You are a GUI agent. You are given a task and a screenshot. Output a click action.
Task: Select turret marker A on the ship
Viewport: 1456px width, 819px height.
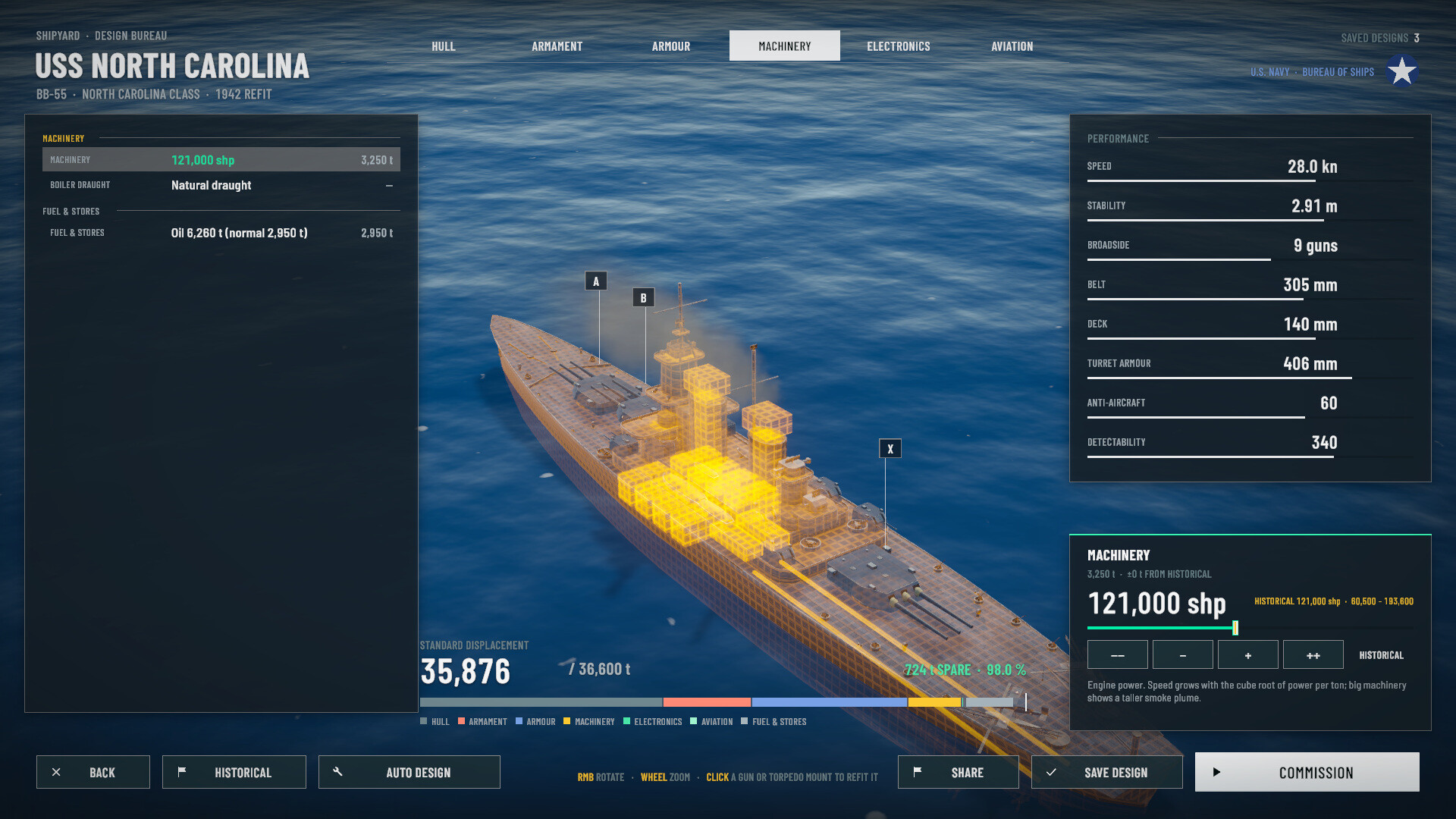tap(596, 281)
